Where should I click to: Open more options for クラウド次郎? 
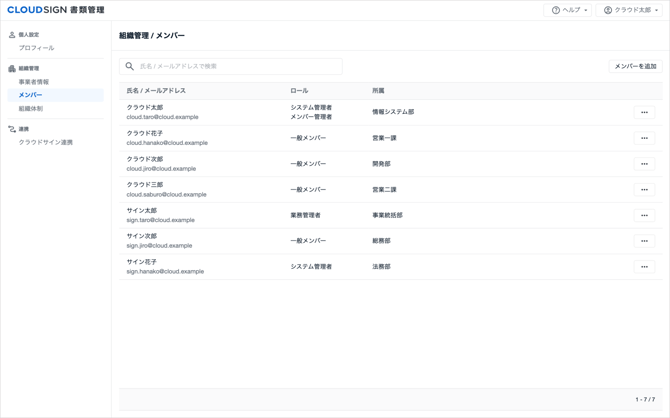click(x=644, y=164)
